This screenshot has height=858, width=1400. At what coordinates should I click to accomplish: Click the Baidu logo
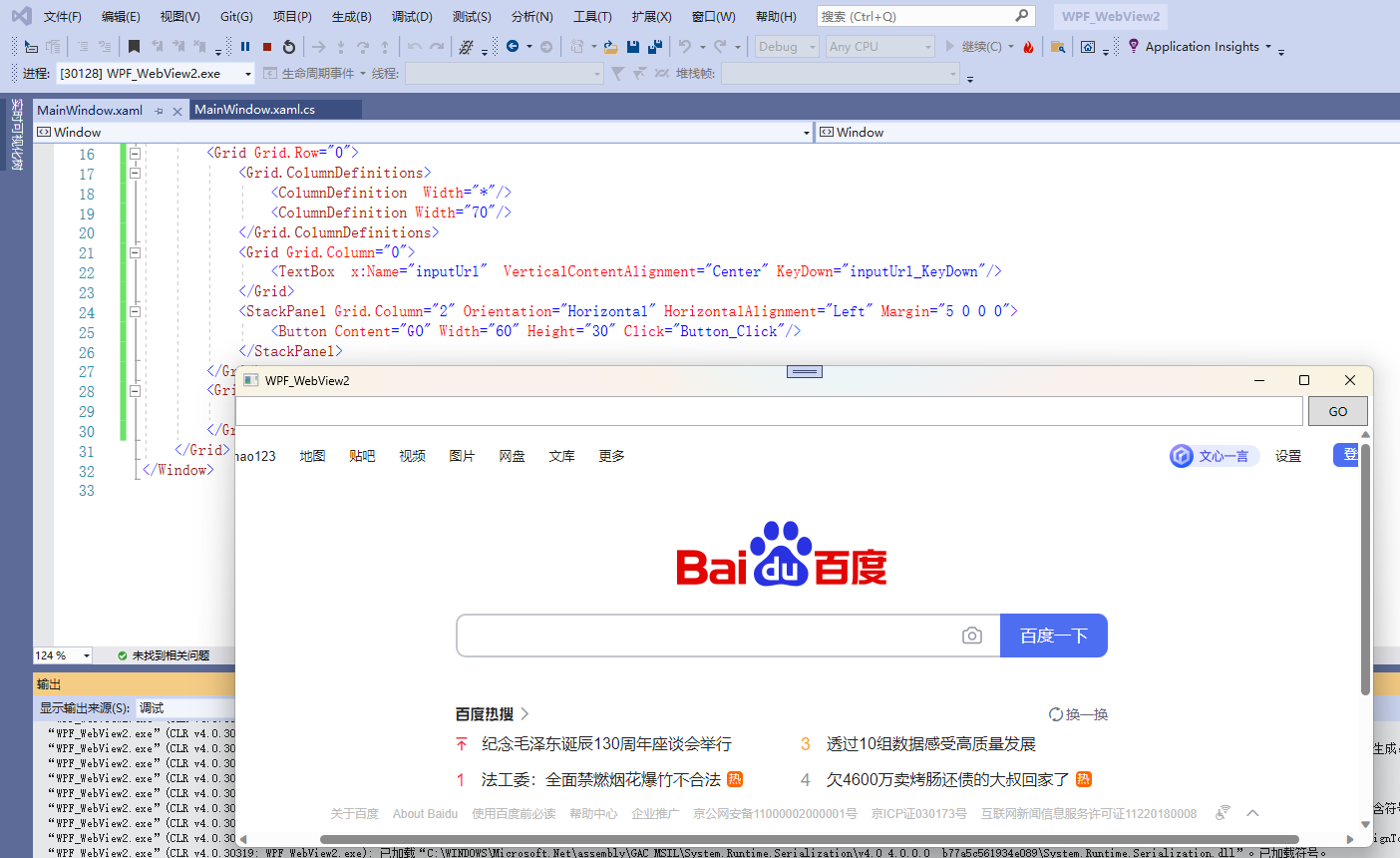[x=781, y=554]
